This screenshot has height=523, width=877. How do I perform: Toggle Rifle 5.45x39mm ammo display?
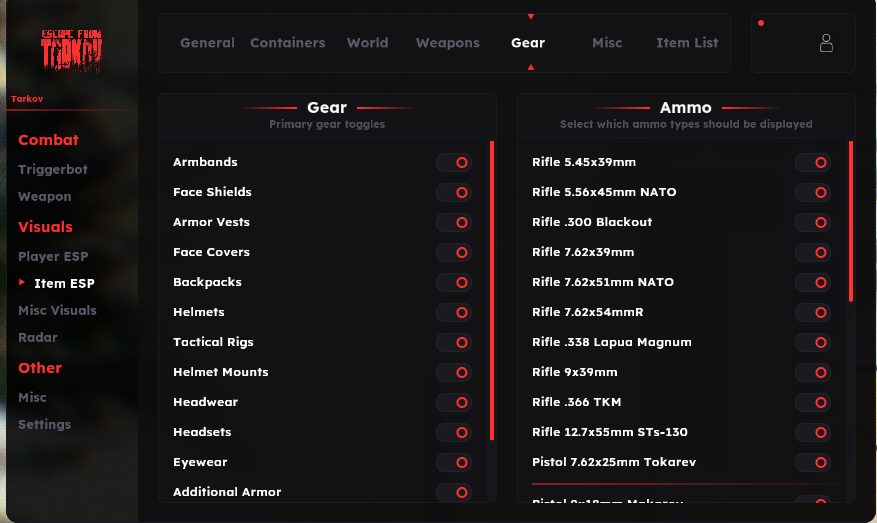pos(813,162)
